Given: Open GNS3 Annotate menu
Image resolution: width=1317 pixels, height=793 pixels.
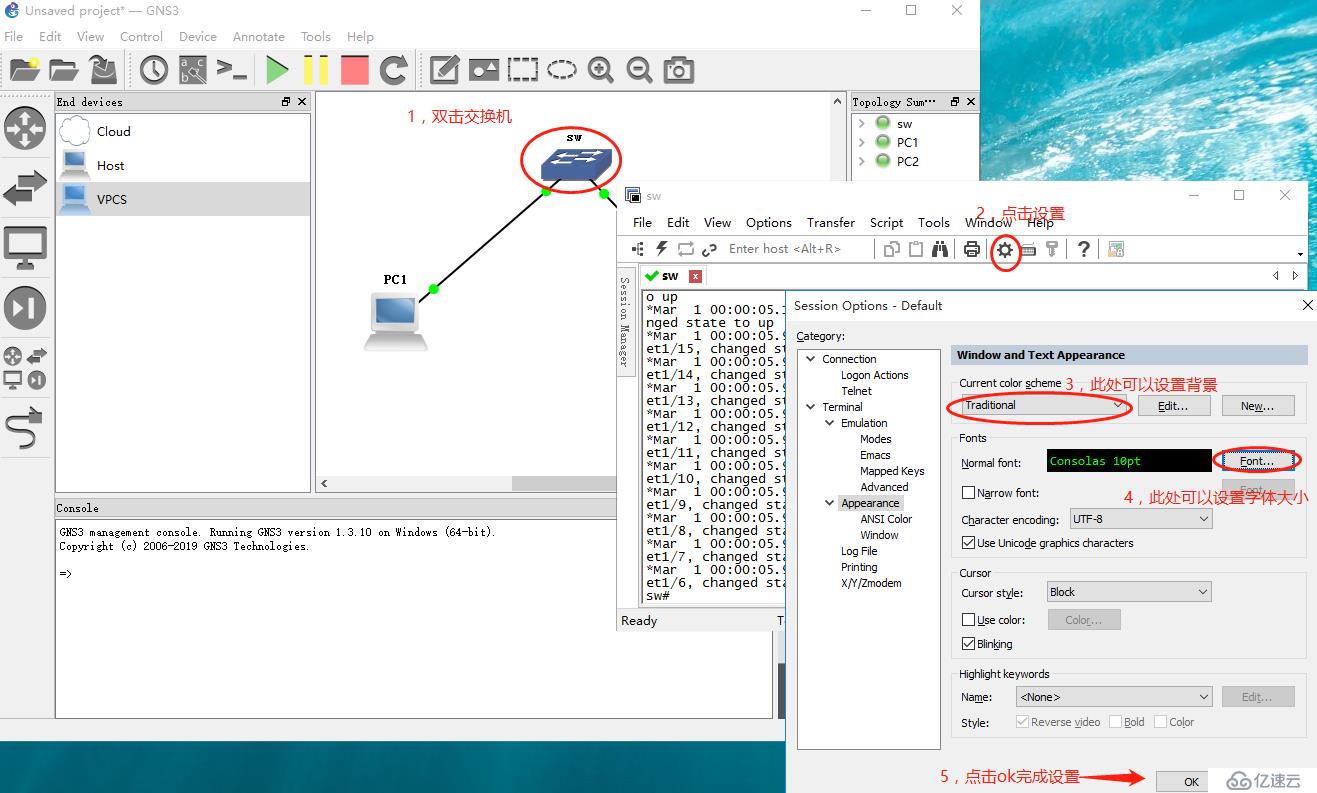Looking at the screenshot, I should click(259, 36).
